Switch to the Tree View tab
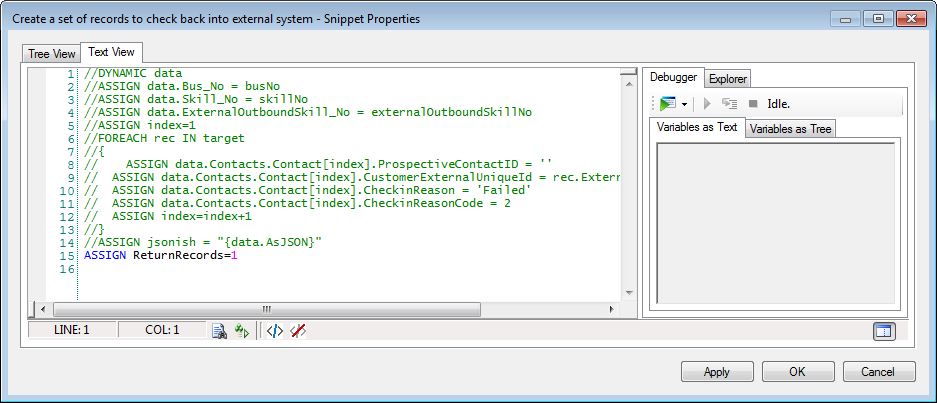The width and height of the screenshot is (937, 403). tap(52, 53)
